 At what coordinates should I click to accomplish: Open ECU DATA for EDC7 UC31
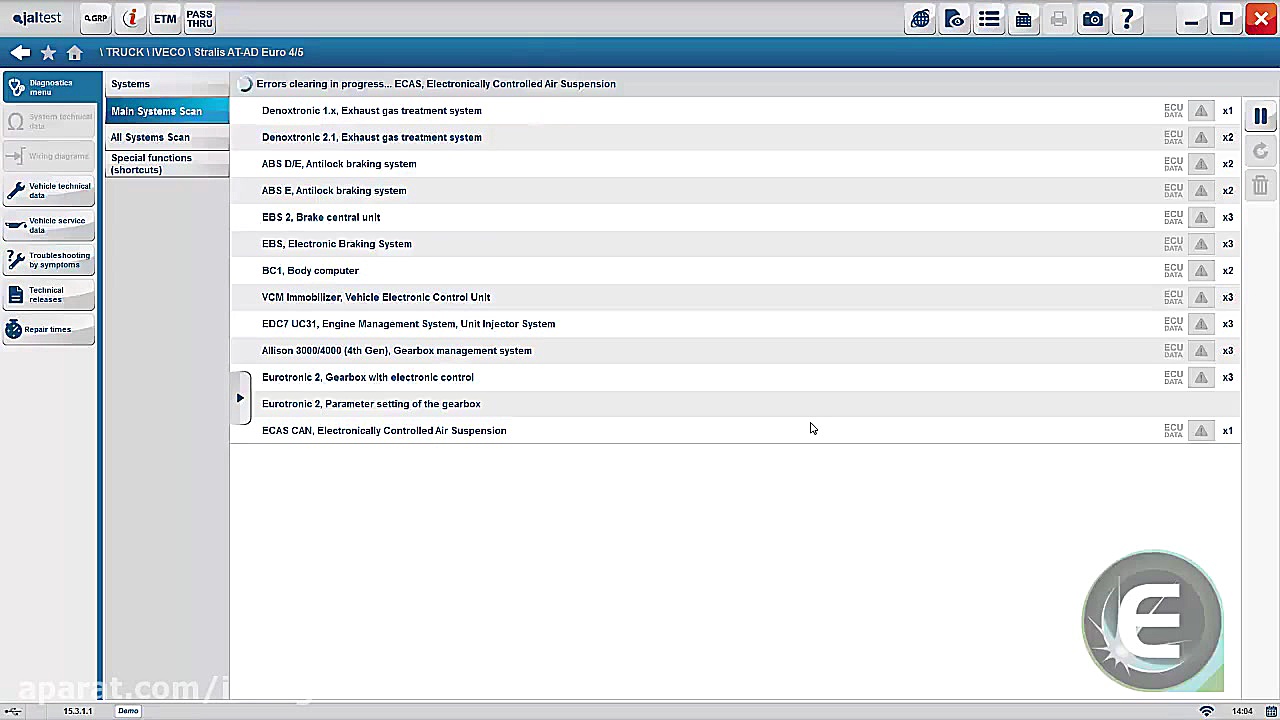[1173, 324]
